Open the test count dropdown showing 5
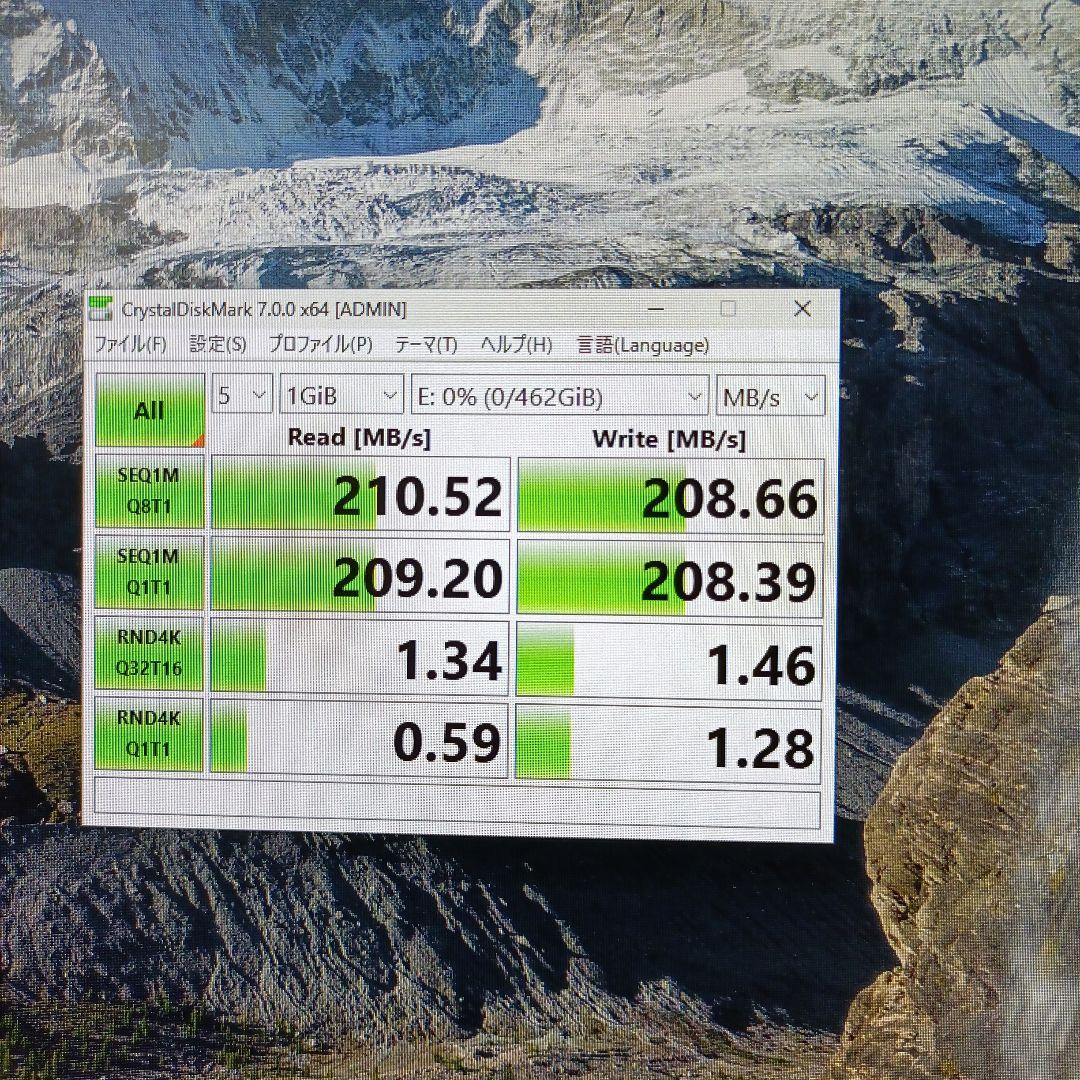This screenshot has height=1080, width=1080. point(243,394)
